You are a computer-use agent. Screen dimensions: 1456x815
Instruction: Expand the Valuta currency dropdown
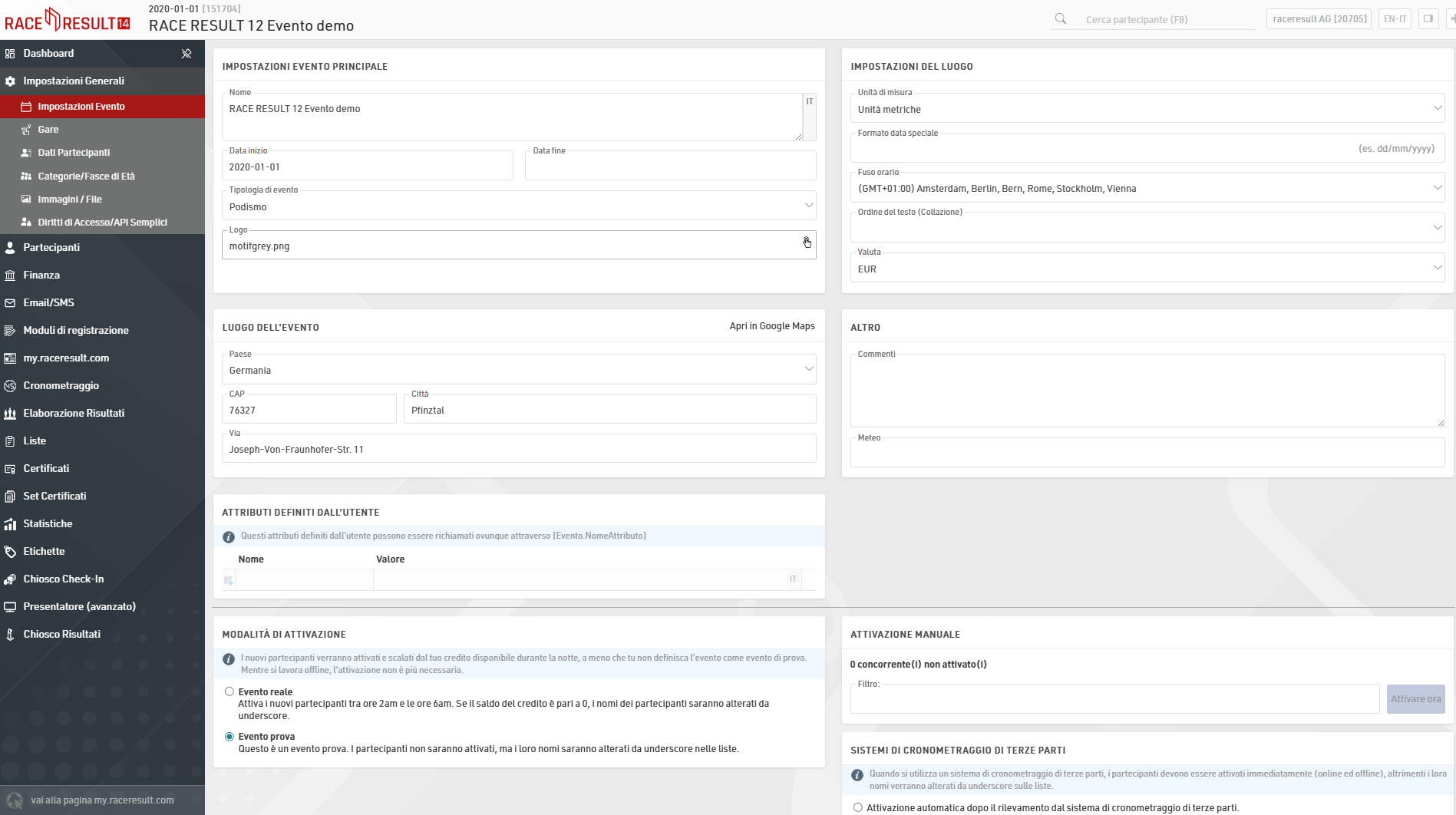pyautogui.click(x=1147, y=269)
